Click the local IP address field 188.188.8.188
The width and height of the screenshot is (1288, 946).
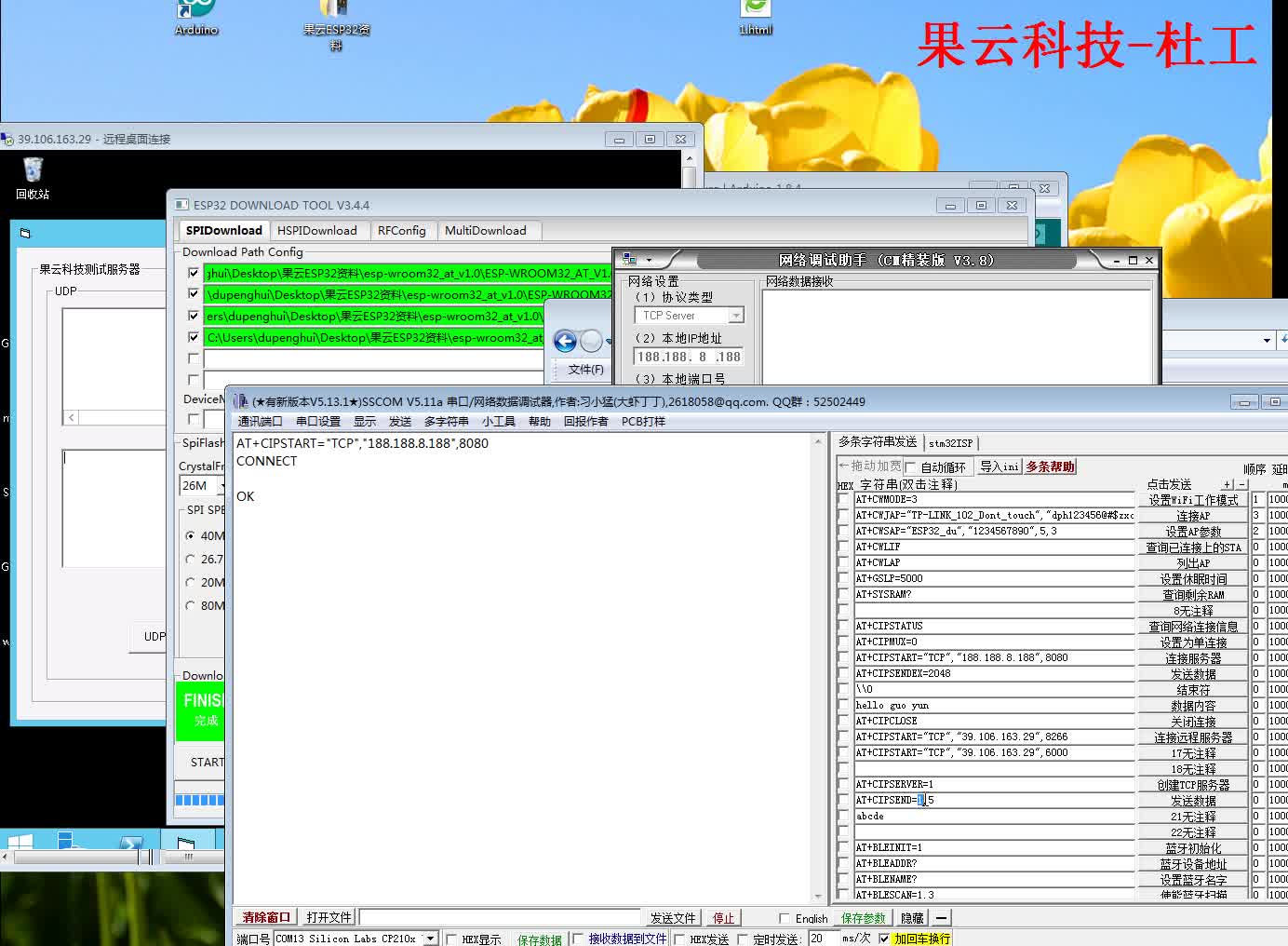[x=689, y=357]
